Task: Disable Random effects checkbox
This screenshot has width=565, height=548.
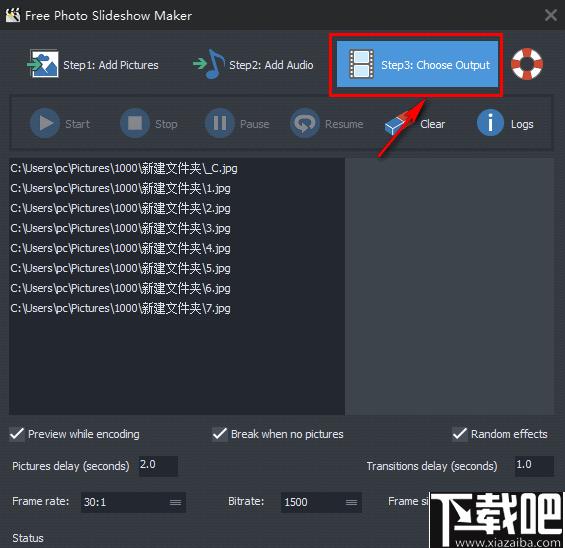Action: click(460, 434)
